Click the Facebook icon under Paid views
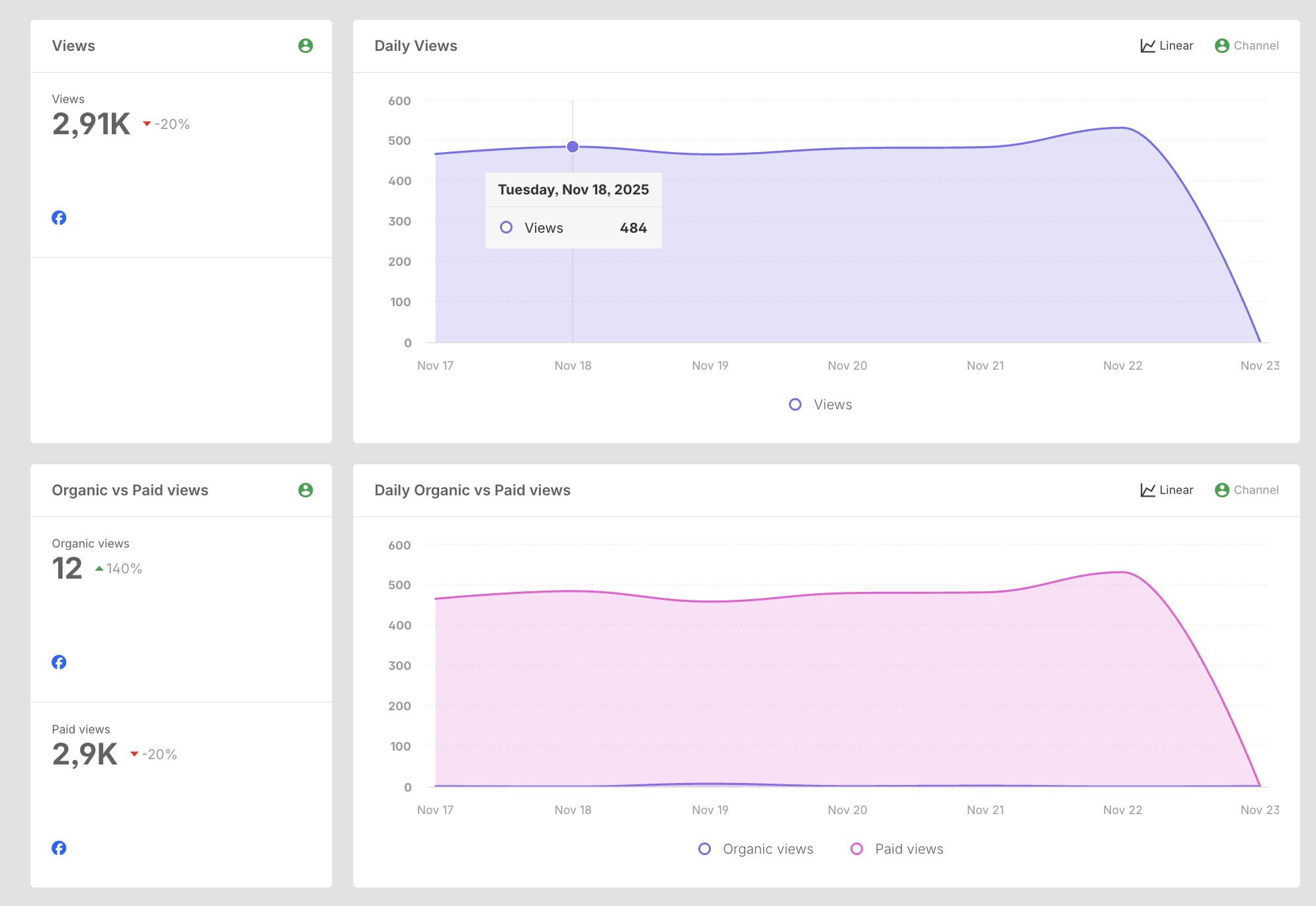This screenshot has width=1316, height=906. click(59, 848)
